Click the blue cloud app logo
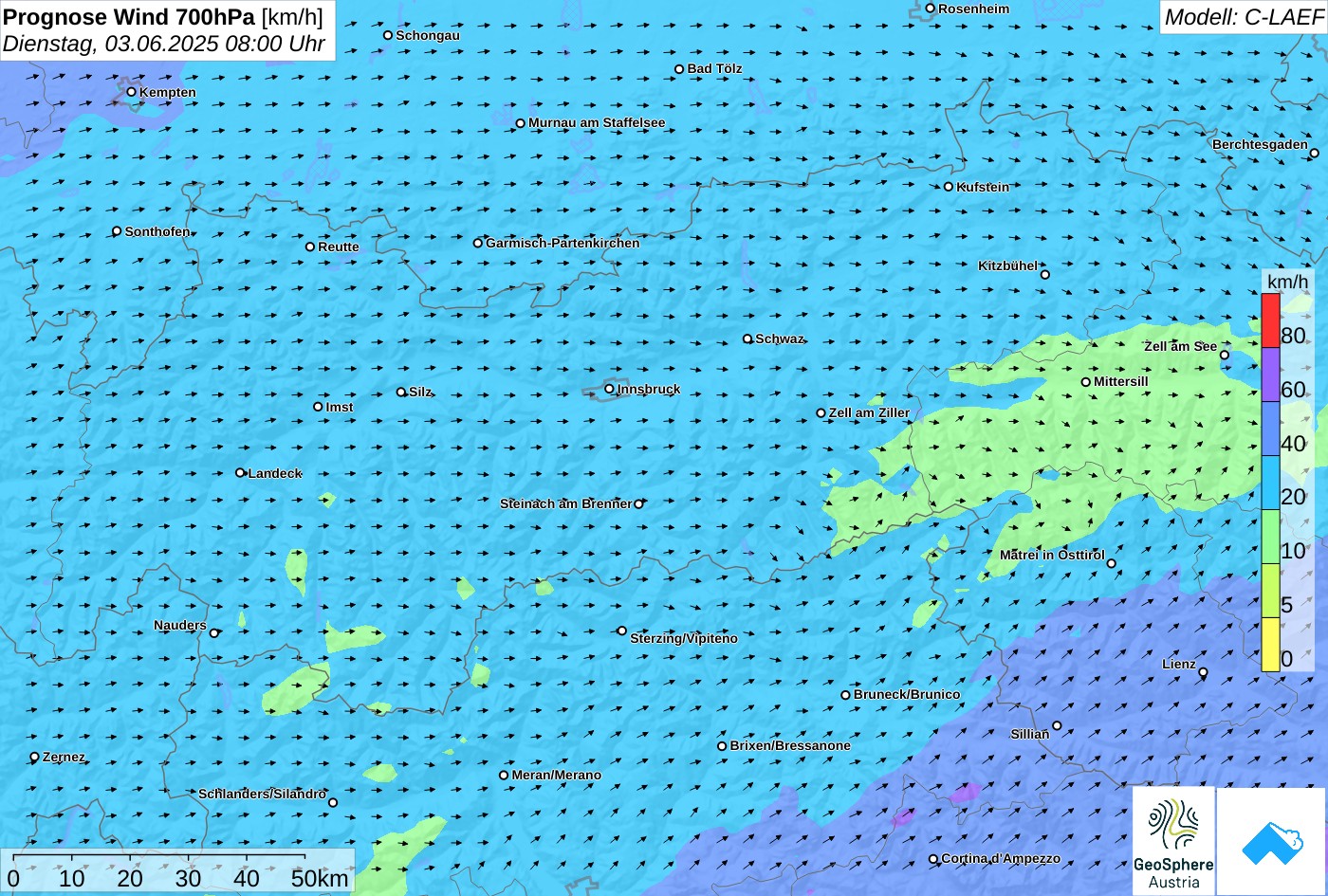1328x896 pixels. tap(1272, 841)
